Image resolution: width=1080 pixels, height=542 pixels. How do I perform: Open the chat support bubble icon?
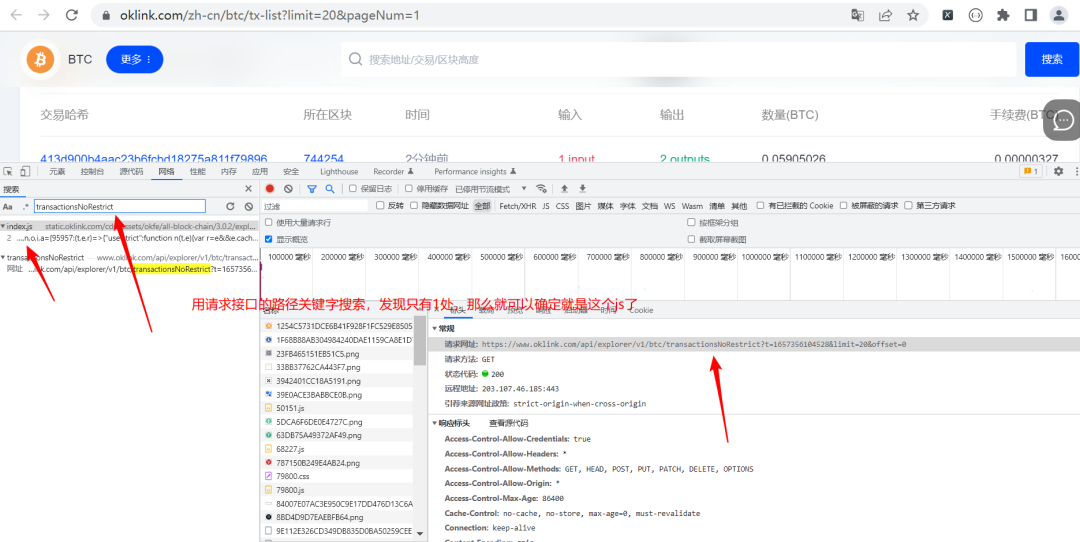1064,121
